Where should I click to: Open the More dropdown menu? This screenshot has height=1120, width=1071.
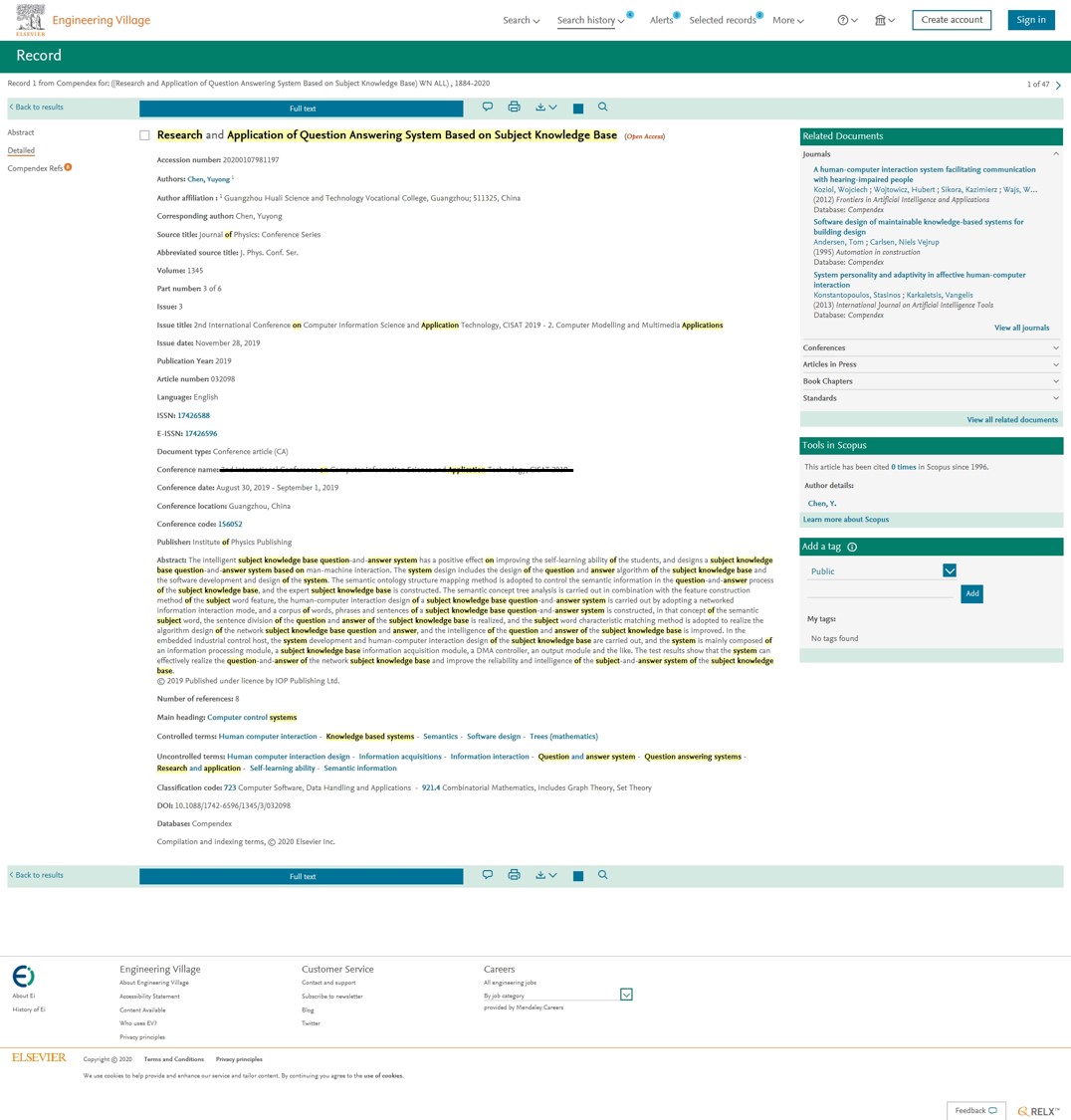click(x=788, y=20)
